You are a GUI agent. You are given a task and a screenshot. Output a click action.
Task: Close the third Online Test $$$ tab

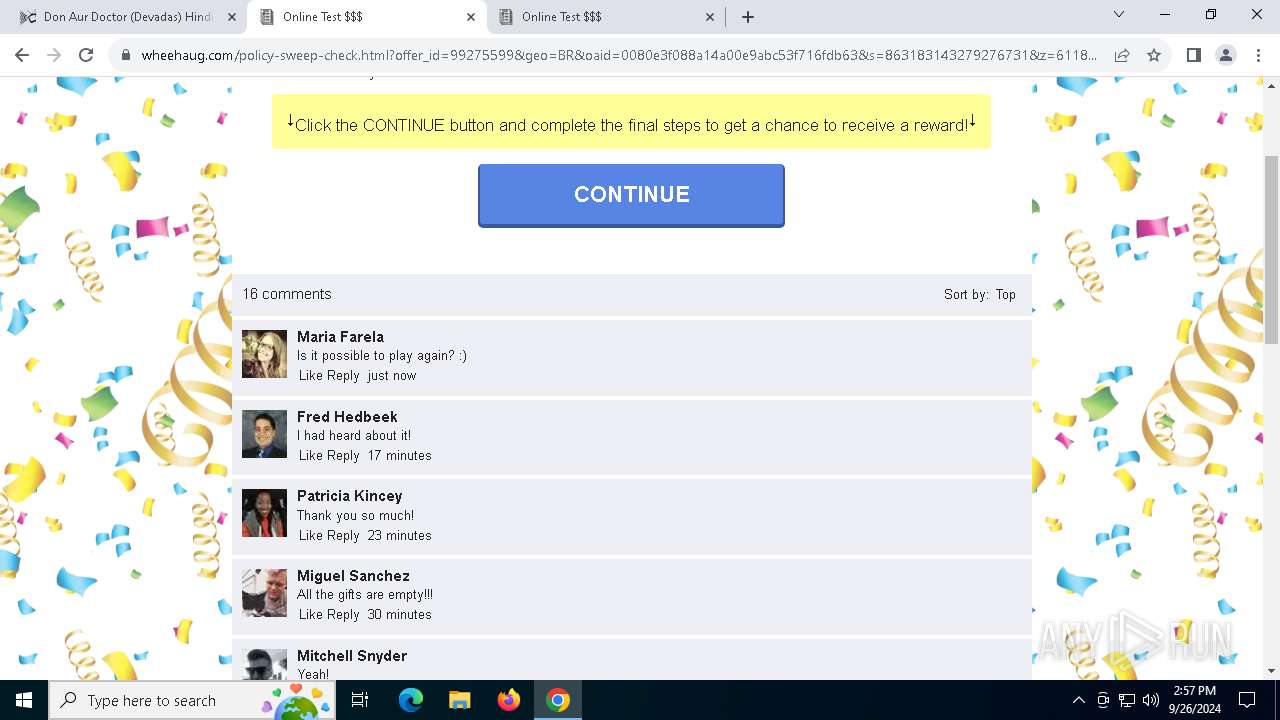click(710, 17)
